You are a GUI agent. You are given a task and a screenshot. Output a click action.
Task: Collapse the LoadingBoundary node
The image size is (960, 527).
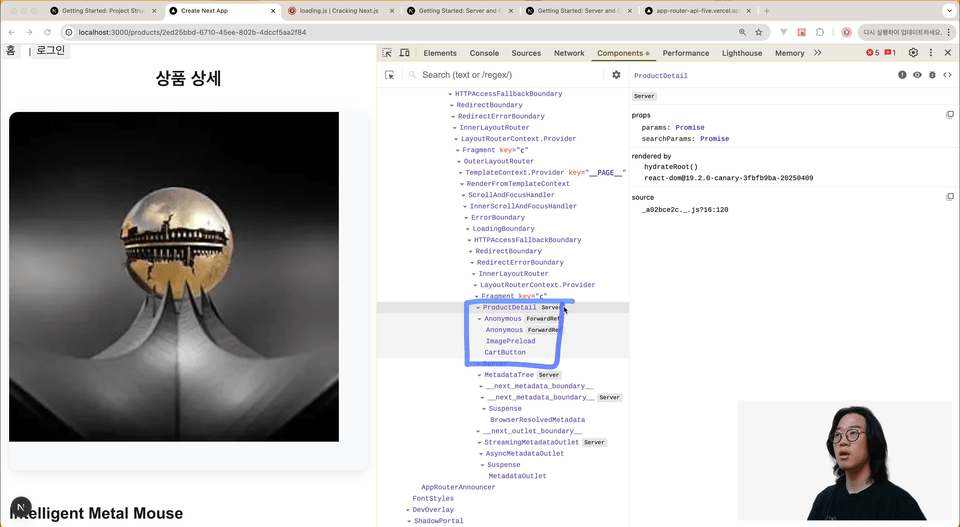pos(468,229)
